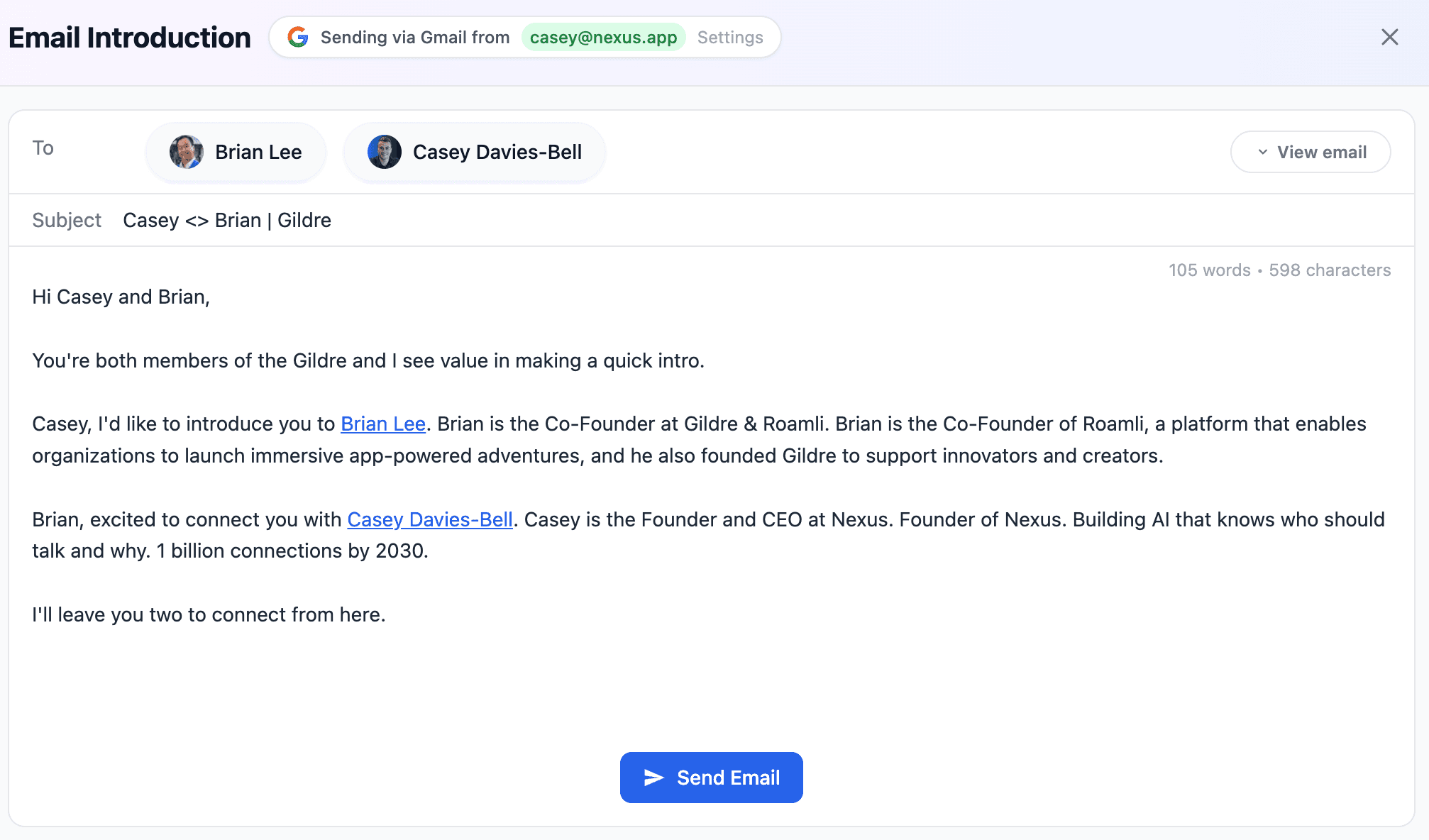This screenshot has width=1429, height=840.
Task: Click the 105 words count text
Action: click(x=1209, y=270)
